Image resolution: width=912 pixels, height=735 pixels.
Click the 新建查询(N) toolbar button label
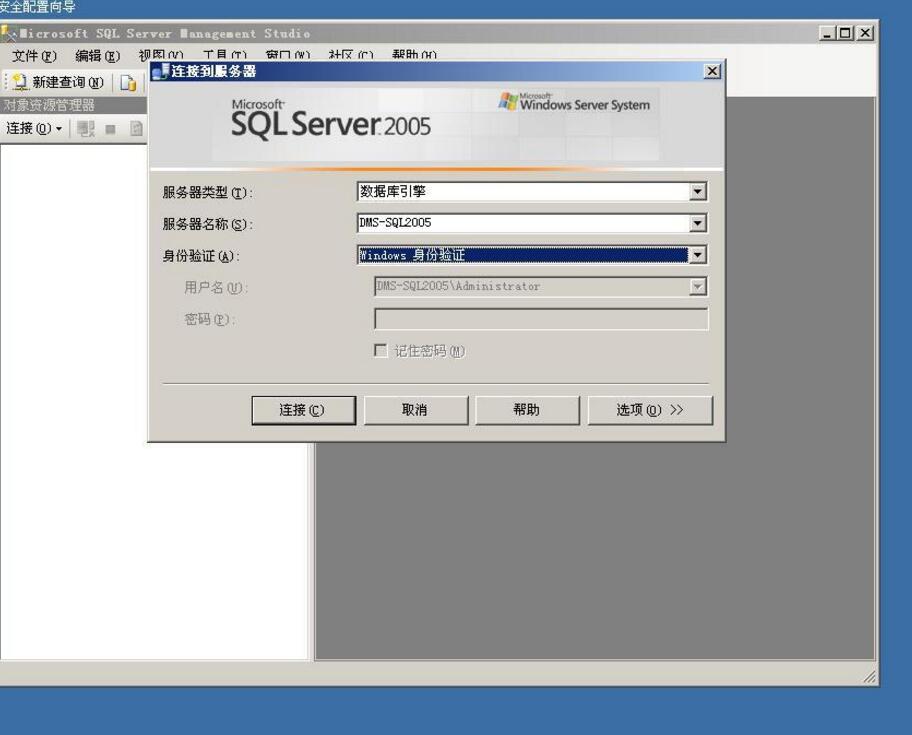coord(68,83)
